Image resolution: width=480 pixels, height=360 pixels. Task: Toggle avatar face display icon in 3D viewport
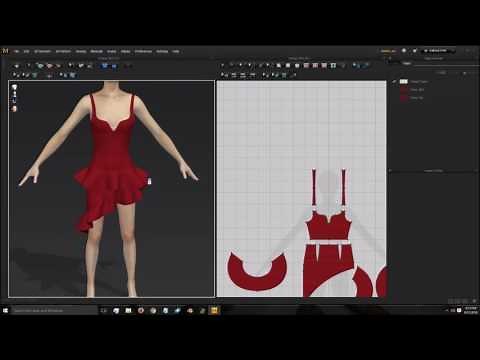point(14,109)
